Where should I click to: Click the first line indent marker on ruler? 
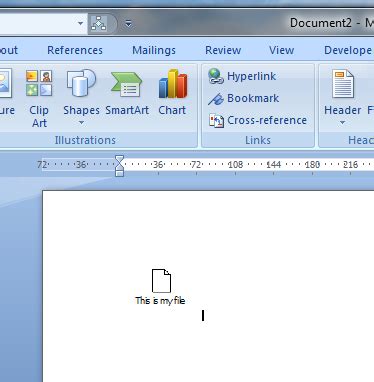[x=119, y=159]
